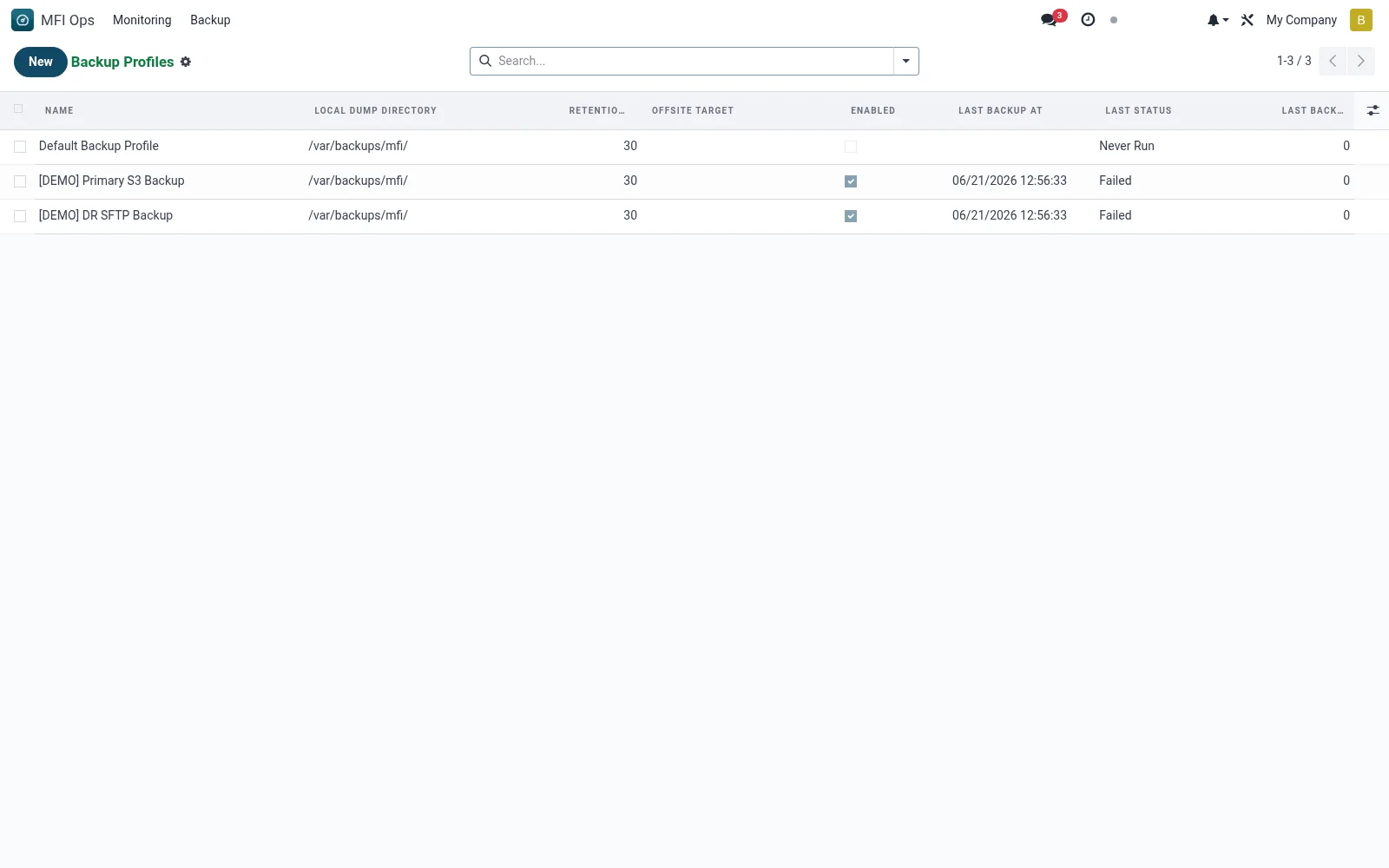Sort by Offsite Target column header
Viewport: 1389px width, 868px height.
tap(693, 110)
